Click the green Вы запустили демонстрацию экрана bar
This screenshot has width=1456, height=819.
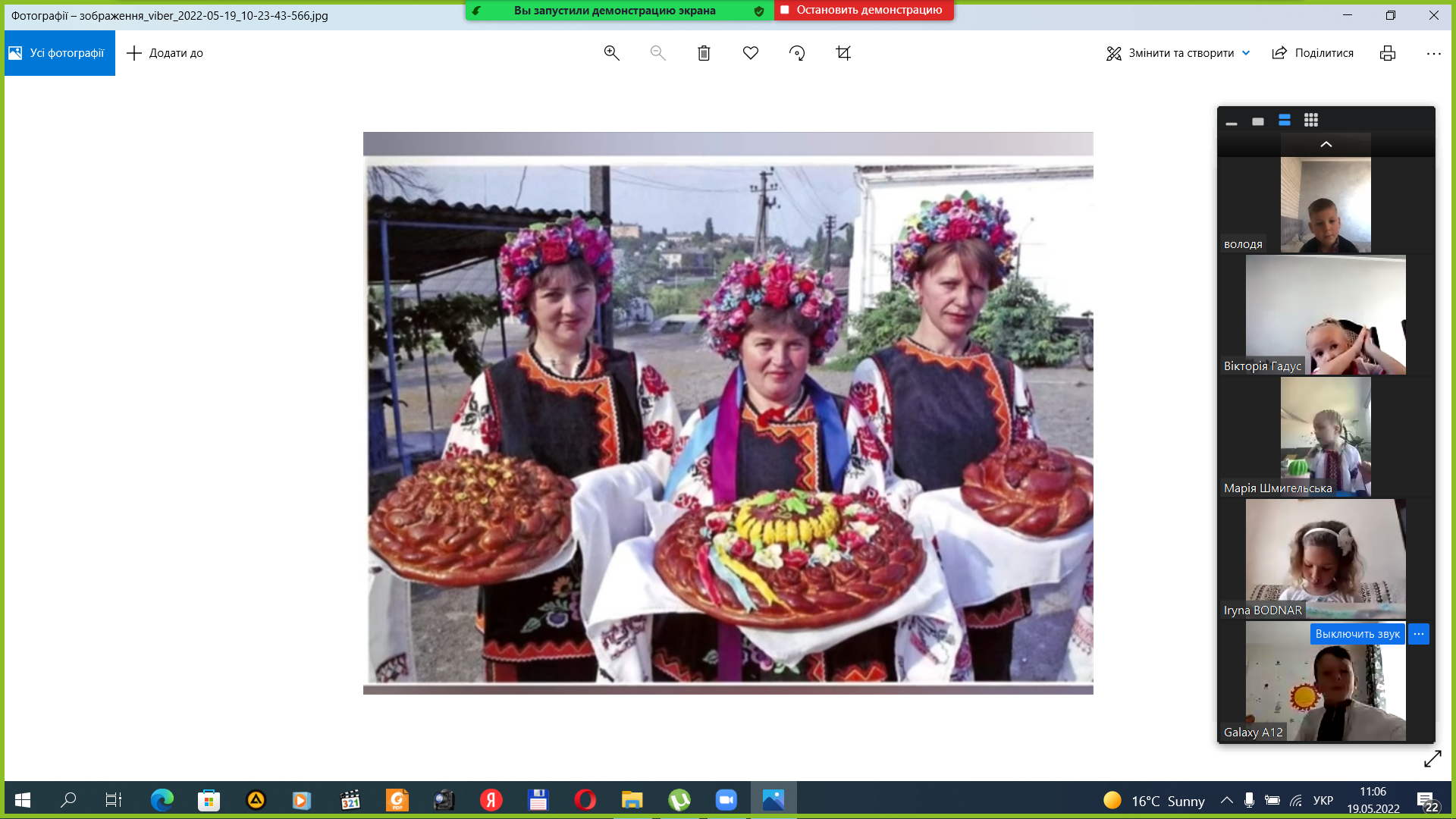point(614,11)
